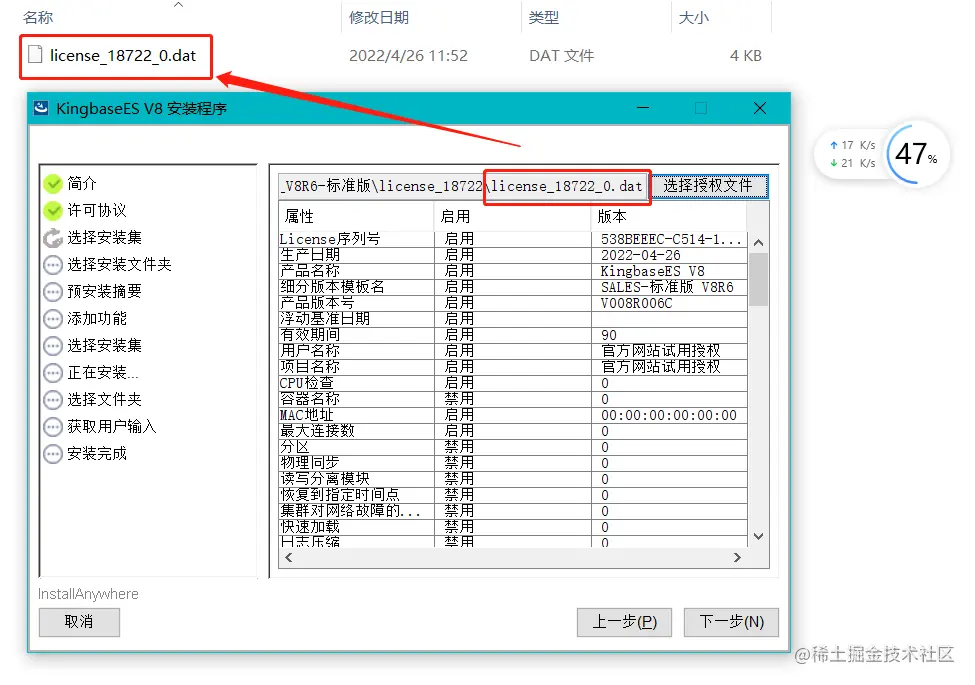The height and width of the screenshot is (685, 975).
Task: Sort files by the 名称 column header
Action: pos(38,17)
